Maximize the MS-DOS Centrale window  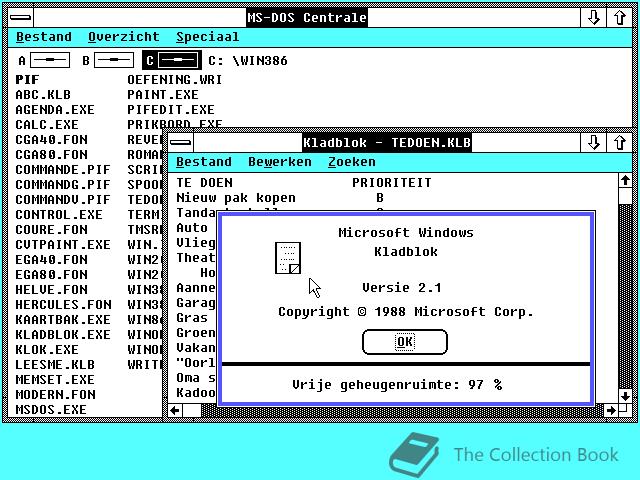point(620,18)
